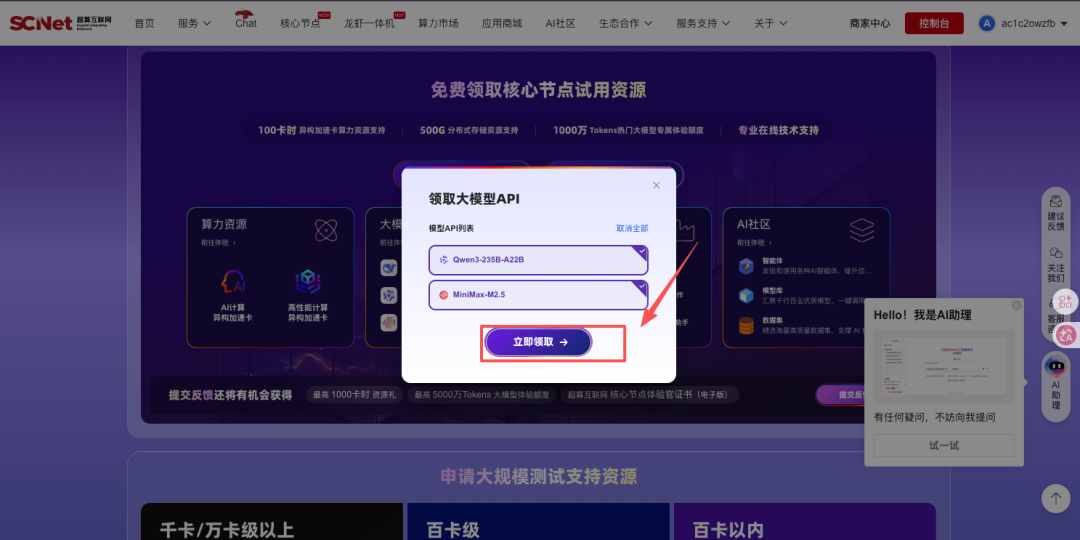1080x540 pixels.
Task: Open the 首页 menu item
Action: (x=145, y=23)
